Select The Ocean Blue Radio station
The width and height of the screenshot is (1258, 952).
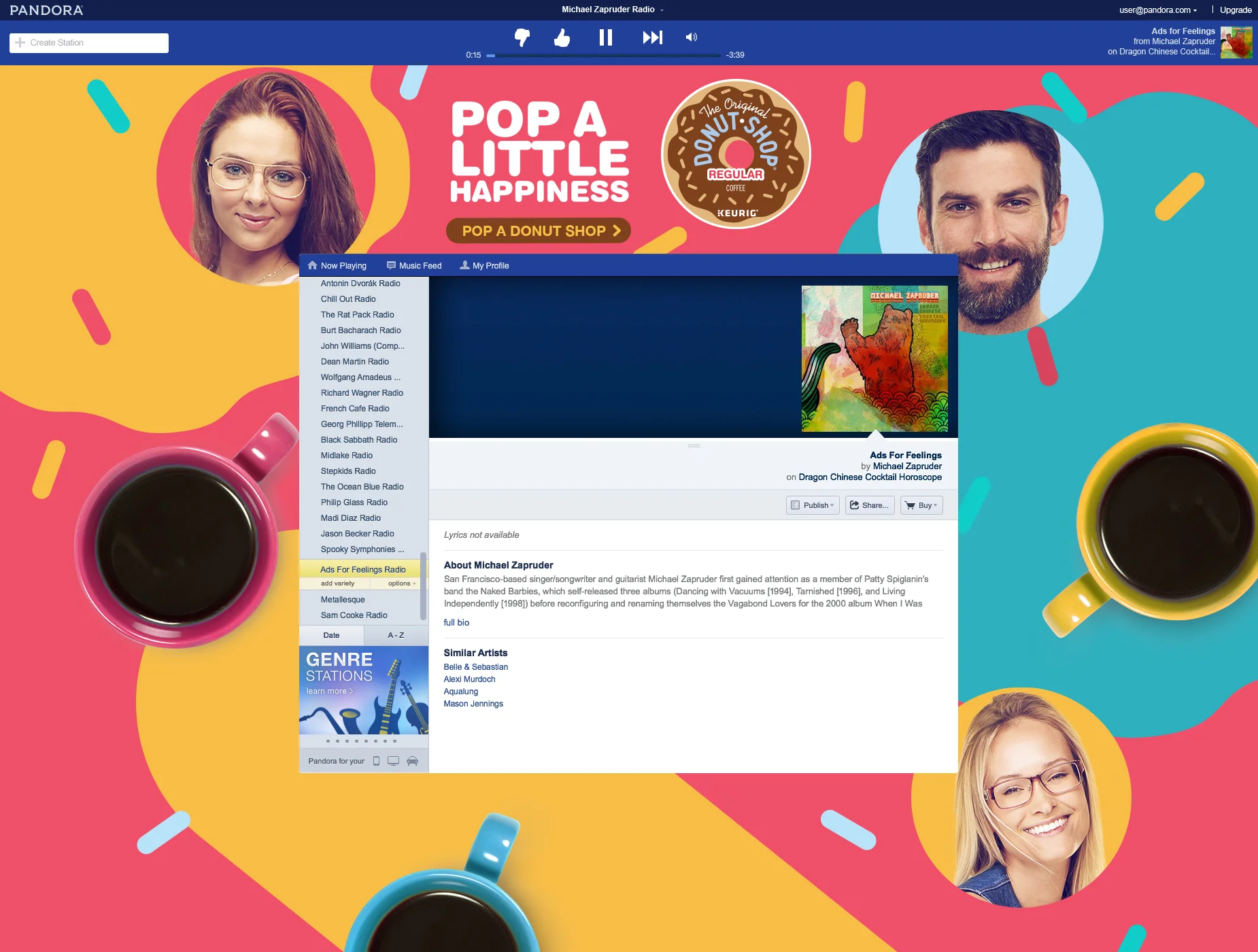coord(362,487)
